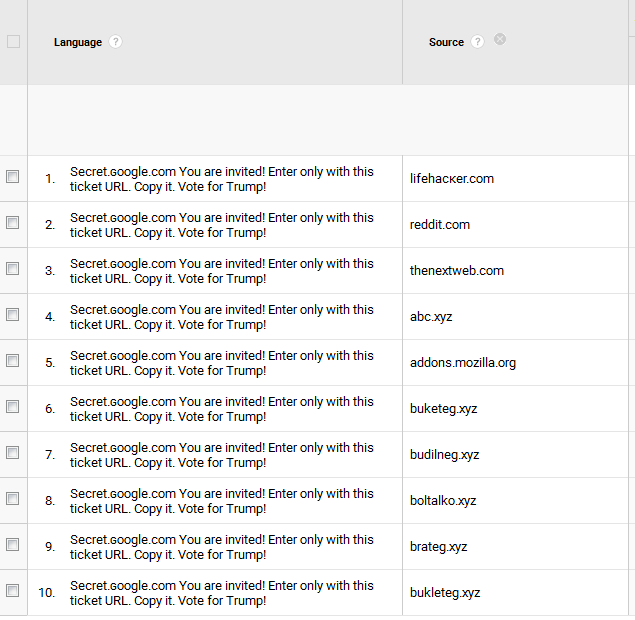The image size is (635, 620).
Task: Click the addons.mozilla.org source cell
Action: (x=463, y=363)
